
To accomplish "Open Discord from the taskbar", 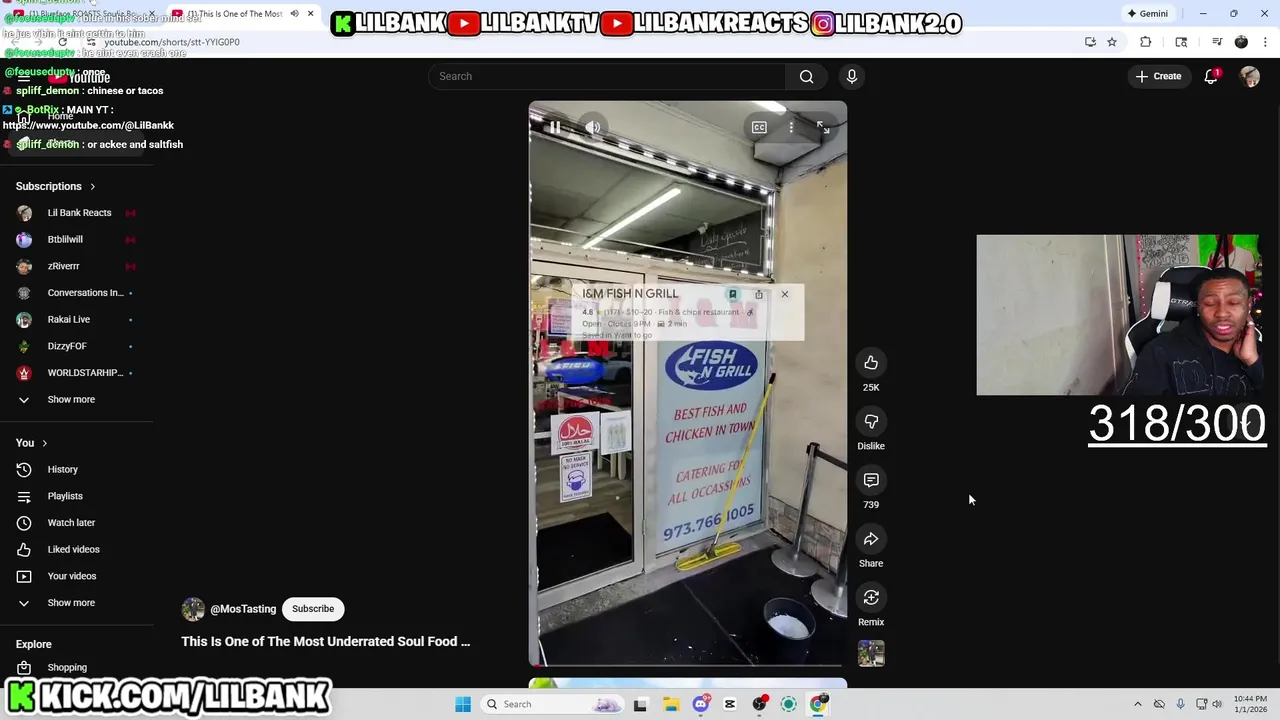I will click(x=701, y=704).
